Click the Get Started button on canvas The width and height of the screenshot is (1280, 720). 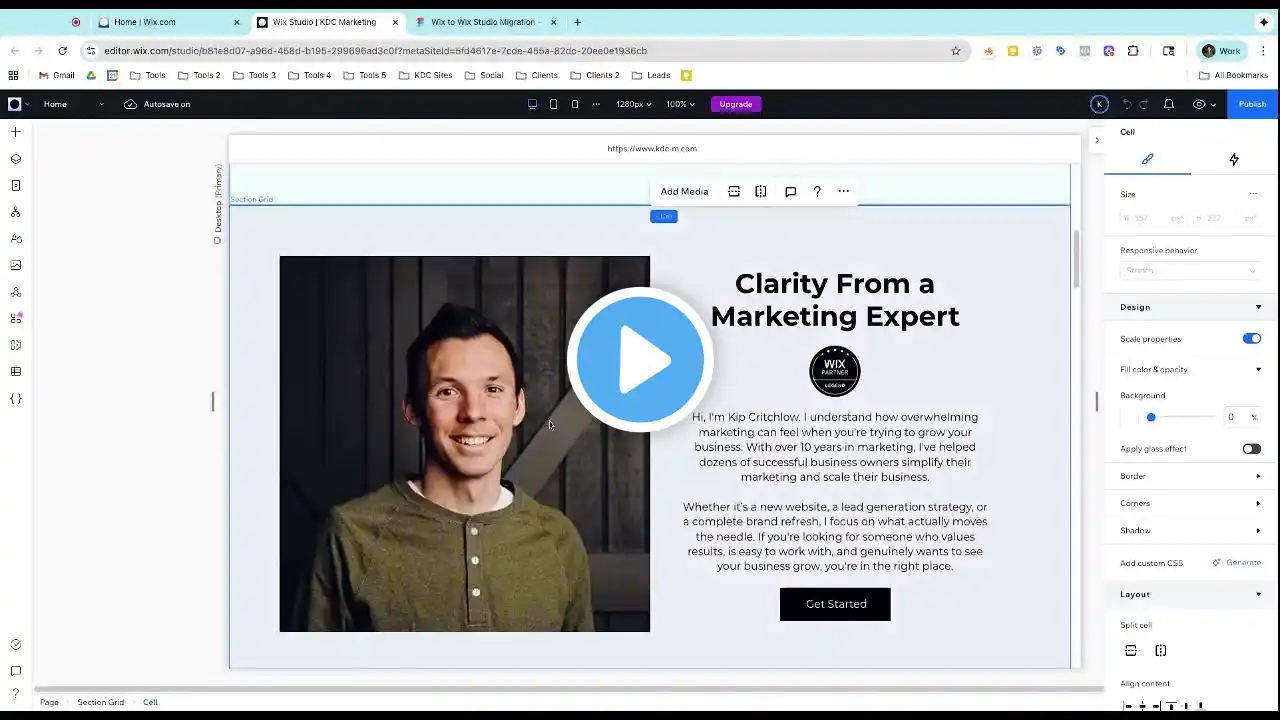tap(835, 604)
